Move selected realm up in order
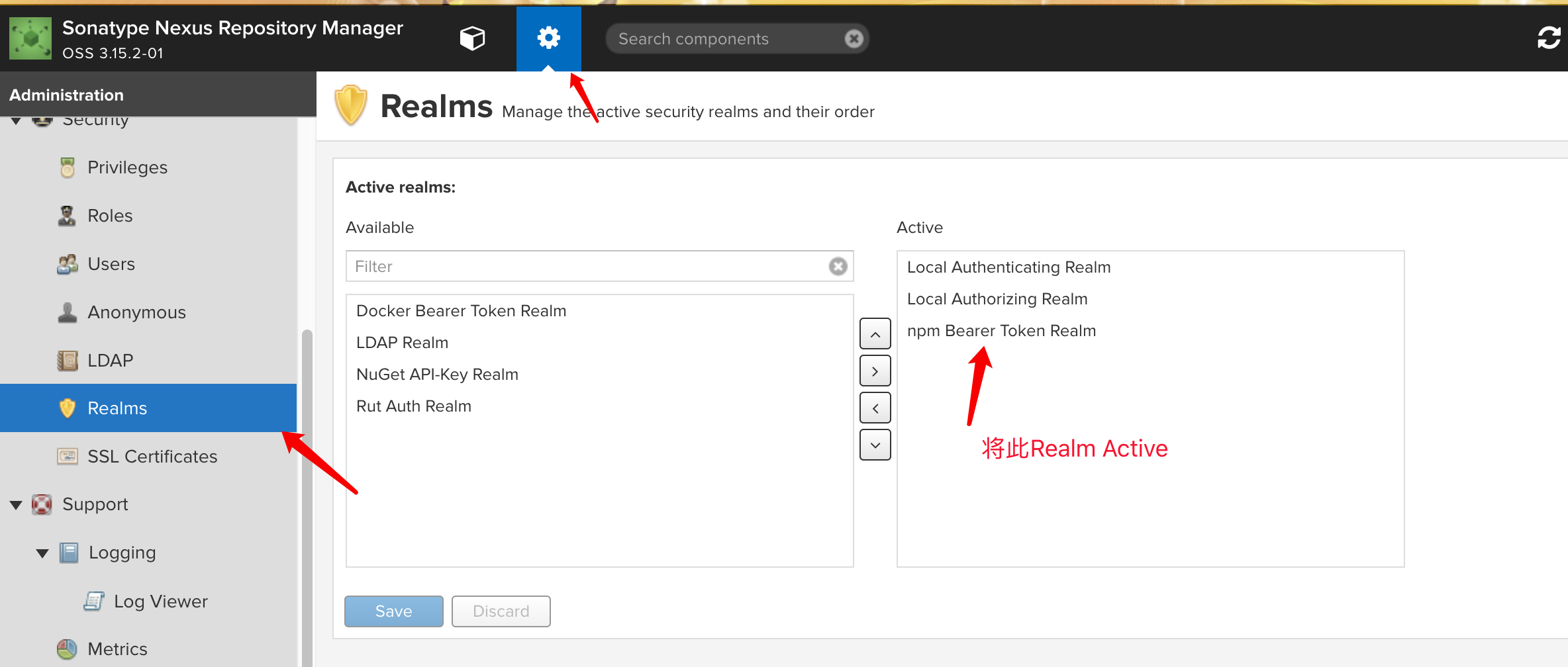1568x667 pixels. click(x=875, y=334)
